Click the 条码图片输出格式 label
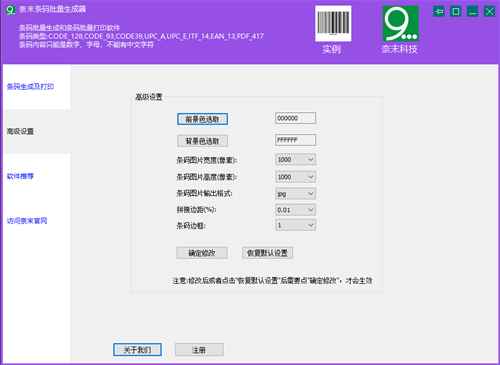The height and width of the screenshot is (365, 500). pos(204,193)
